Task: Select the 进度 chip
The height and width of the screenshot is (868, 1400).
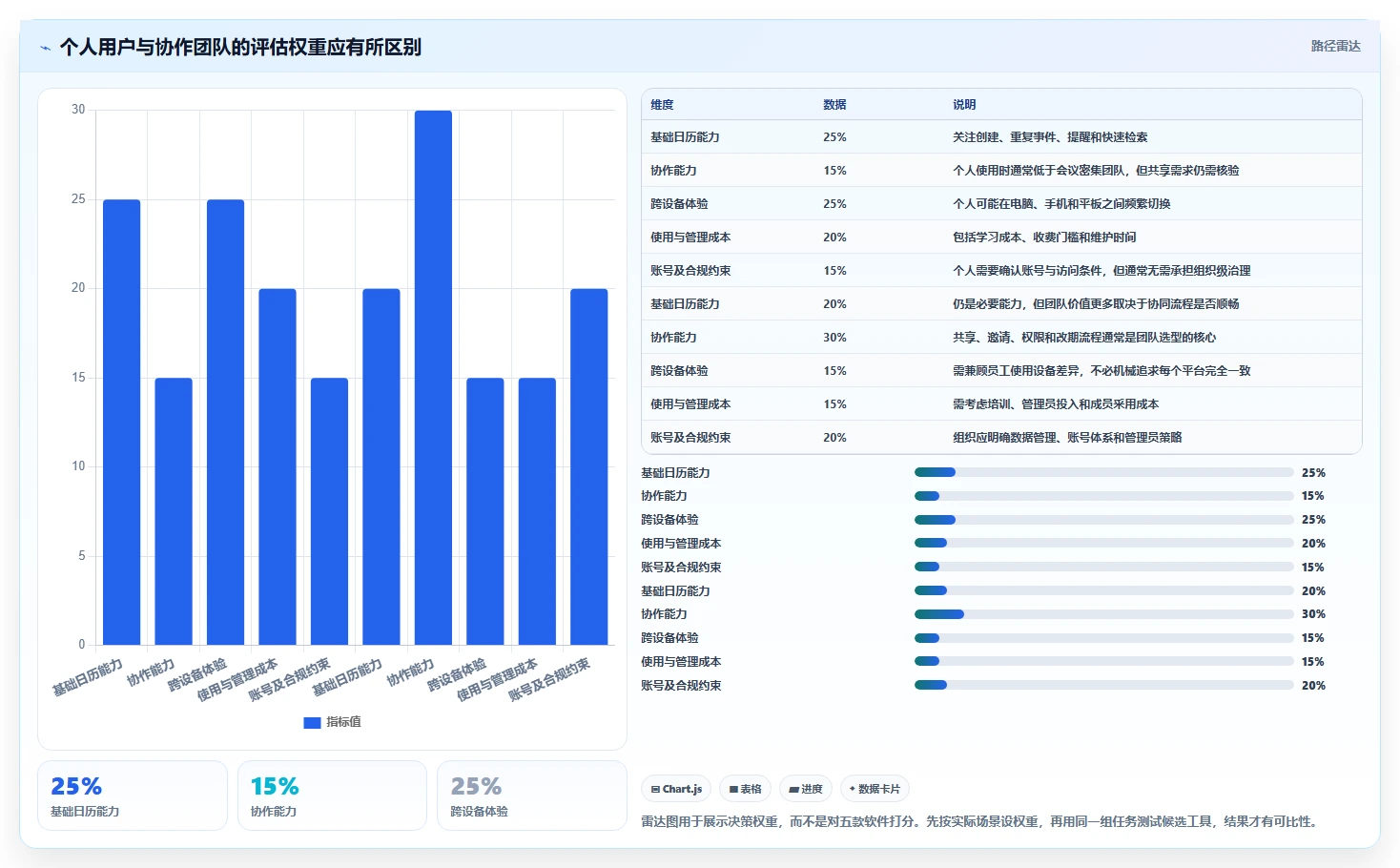Action: (x=806, y=789)
